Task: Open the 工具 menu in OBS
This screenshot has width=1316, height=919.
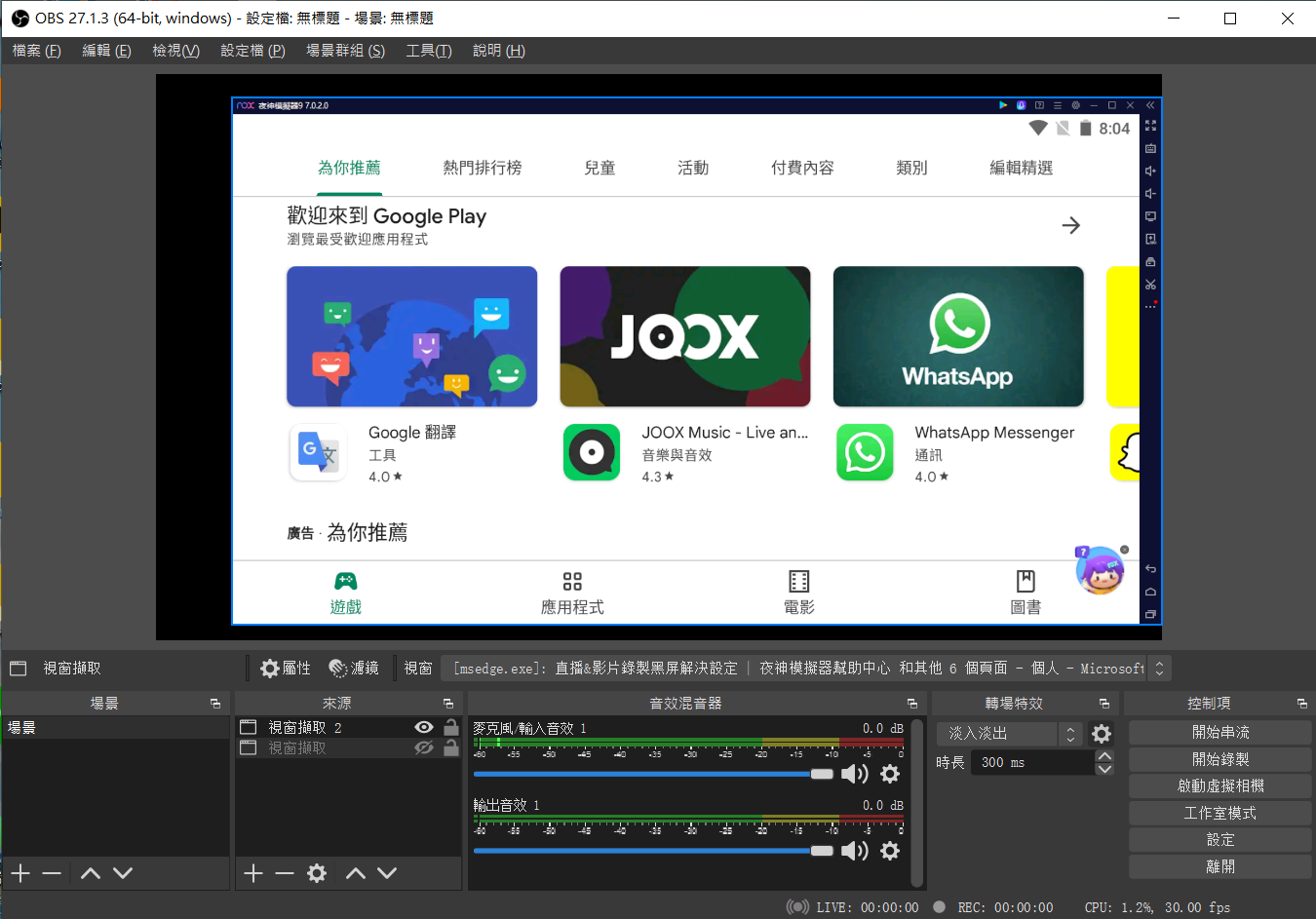Action: 428,50
